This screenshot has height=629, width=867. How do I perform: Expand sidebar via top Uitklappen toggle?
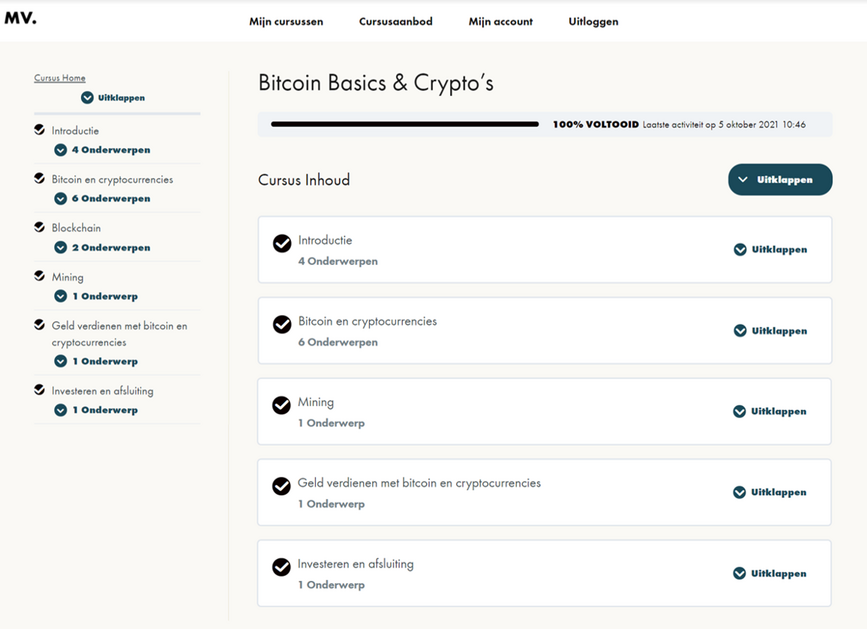point(113,98)
